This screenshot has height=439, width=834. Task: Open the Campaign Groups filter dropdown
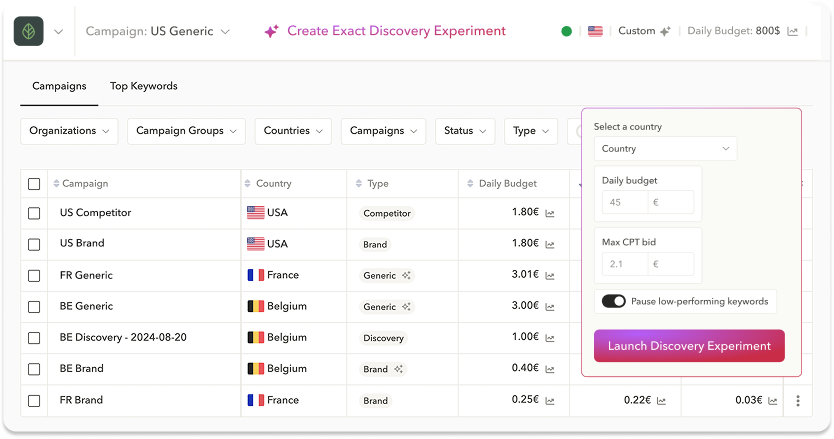[186, 131]
